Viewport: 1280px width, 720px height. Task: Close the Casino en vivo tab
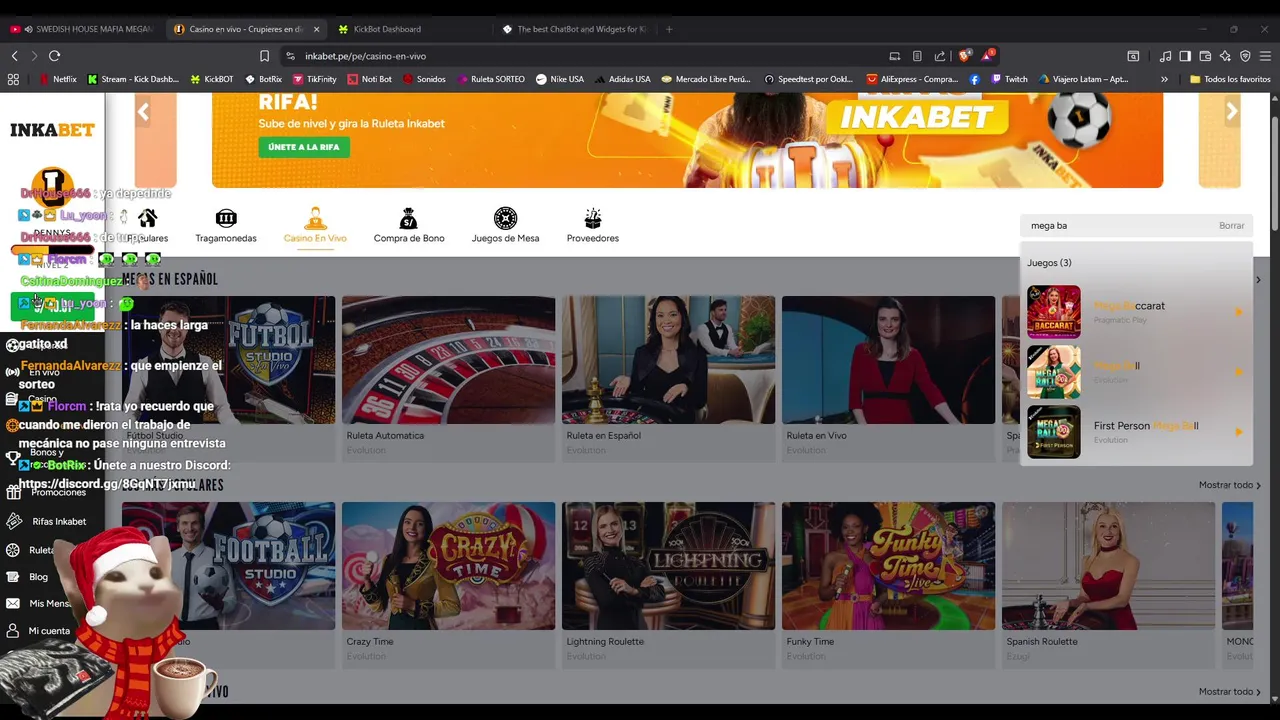tap(317, 29)
